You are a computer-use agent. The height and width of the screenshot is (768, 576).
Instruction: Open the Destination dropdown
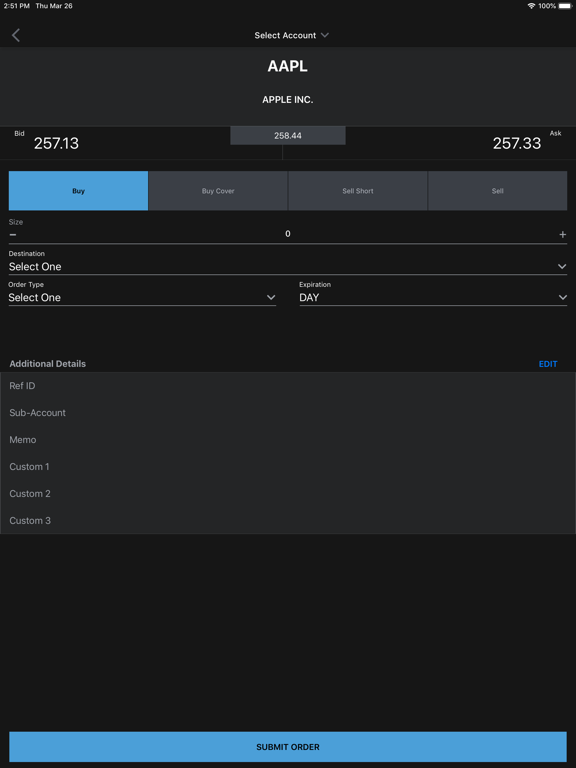288,267
